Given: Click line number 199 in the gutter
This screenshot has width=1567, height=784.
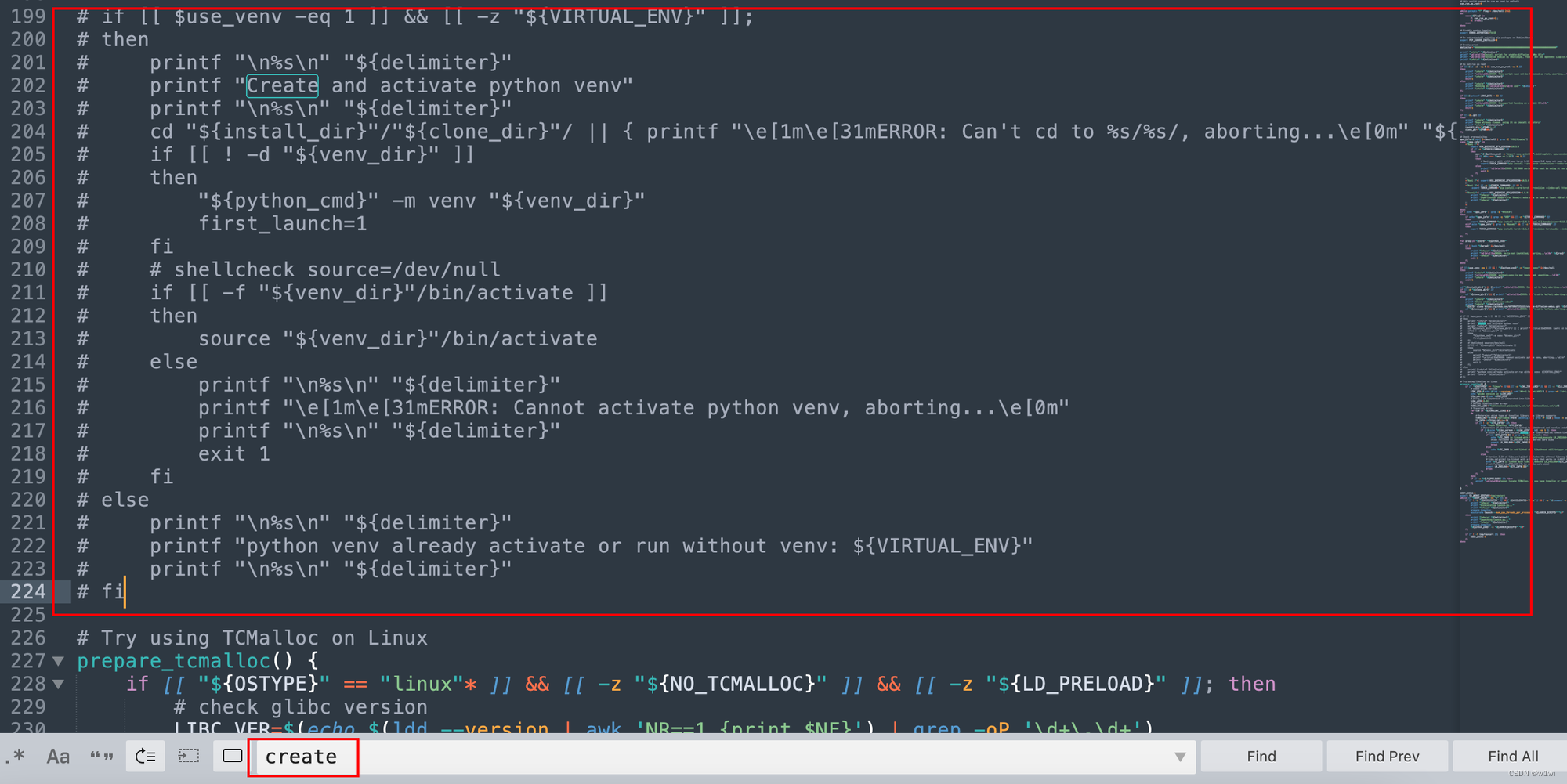Looking at the screenshot, I should coord(28,16).
